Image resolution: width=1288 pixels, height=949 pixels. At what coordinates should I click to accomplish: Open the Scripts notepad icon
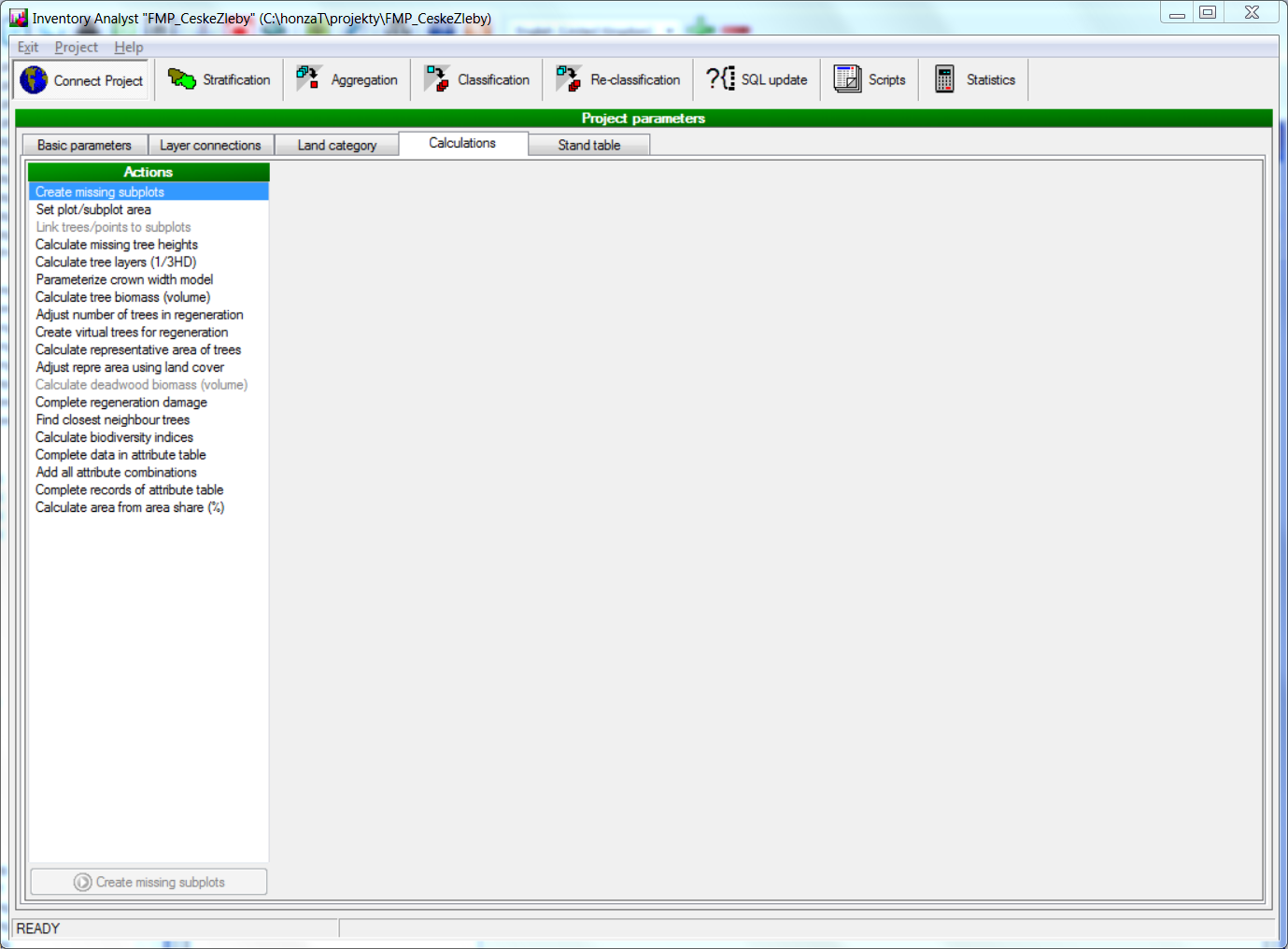click(847, 79)
